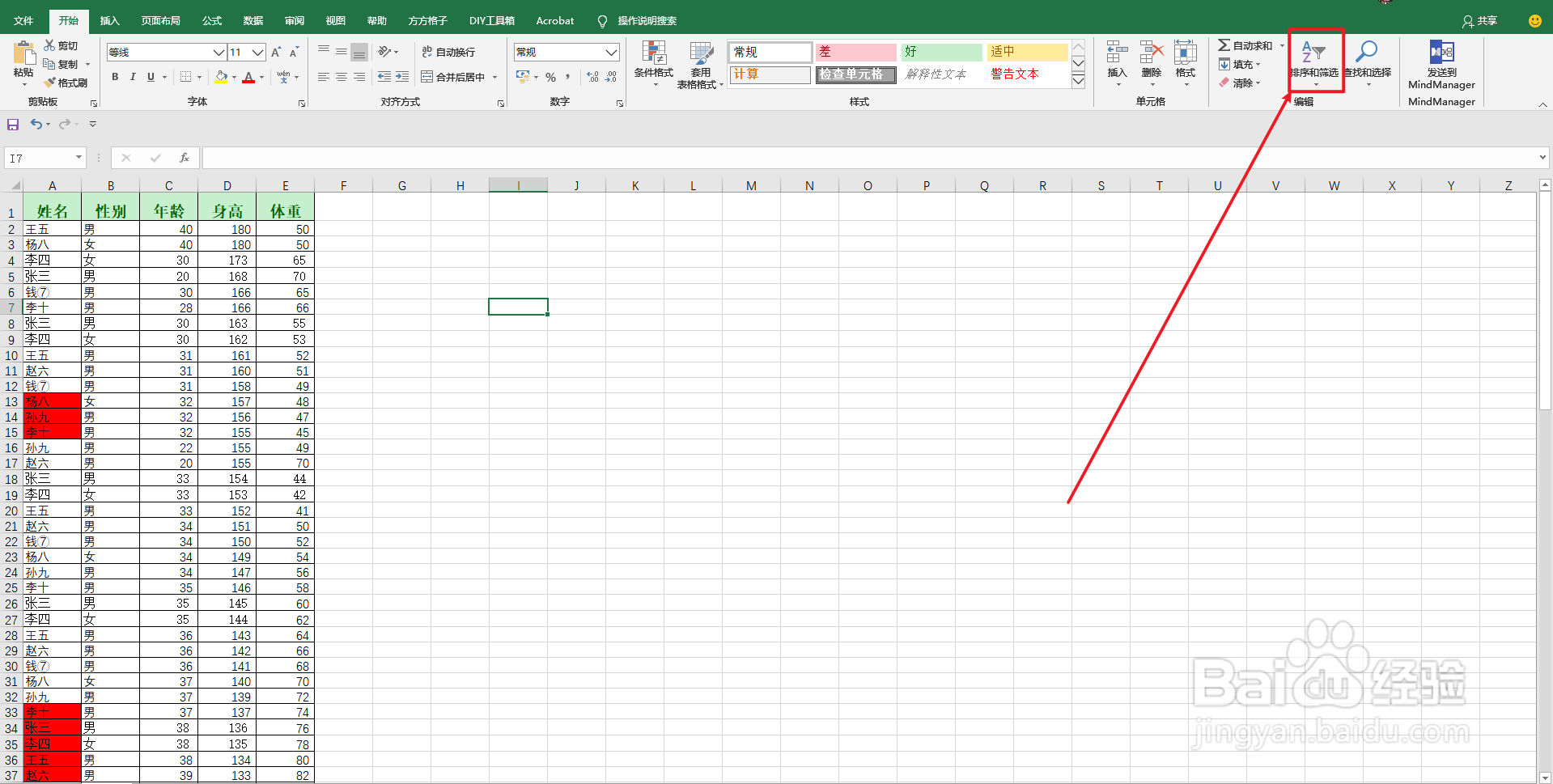This screenshot has width=1553, height=784.
Task: Align text to the left
Action: (x=324, y=77)
